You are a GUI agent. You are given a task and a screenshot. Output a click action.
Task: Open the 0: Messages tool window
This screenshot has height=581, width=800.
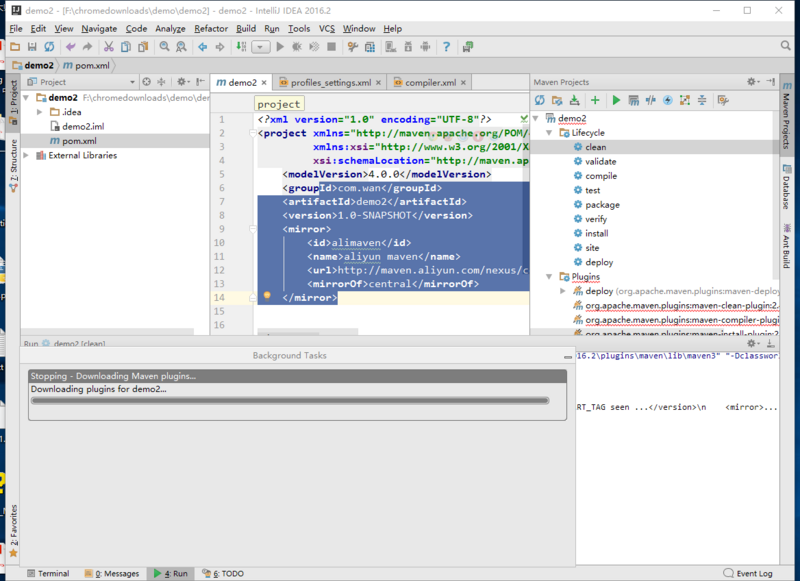pos(112,573)
